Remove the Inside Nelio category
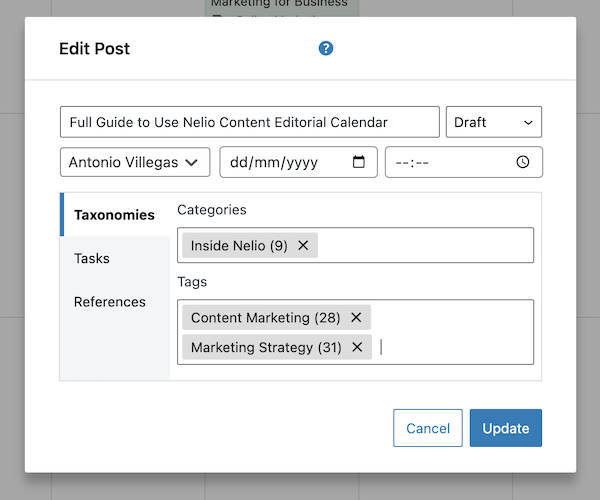 303,245
